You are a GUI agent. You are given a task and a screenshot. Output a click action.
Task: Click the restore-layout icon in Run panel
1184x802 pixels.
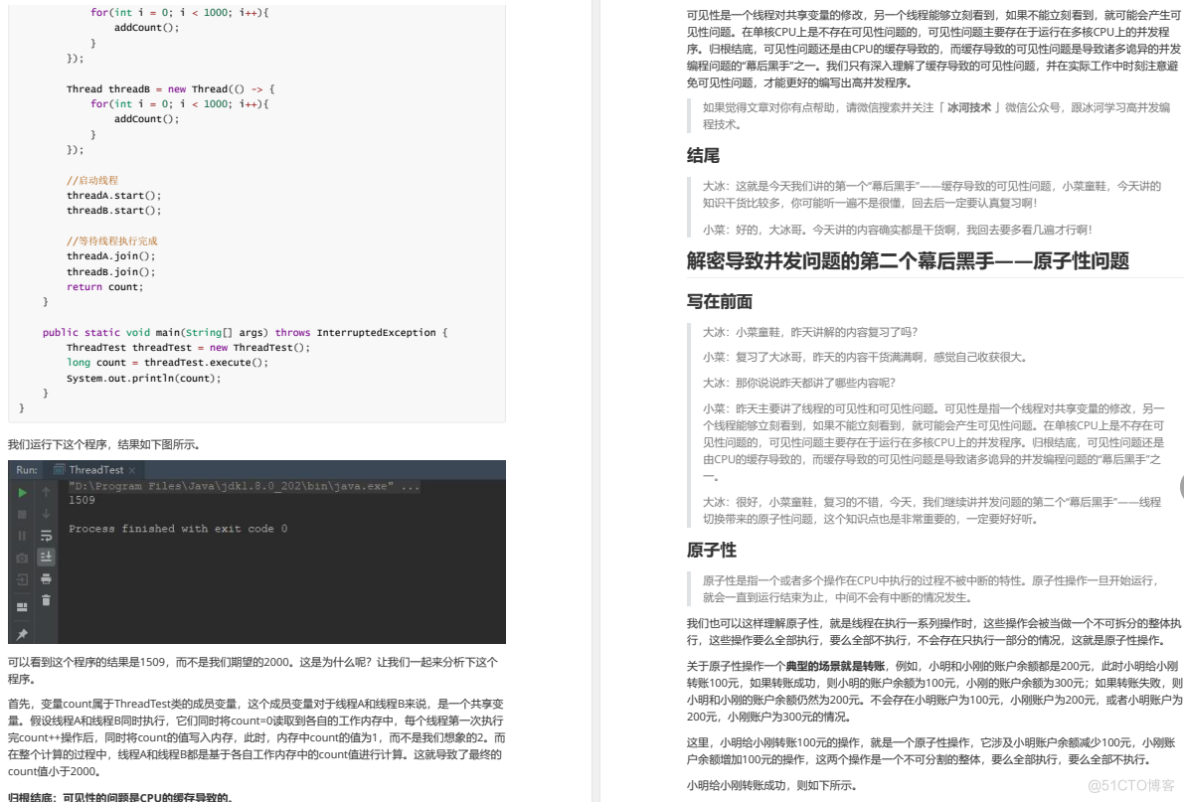[x=21, y=606]
